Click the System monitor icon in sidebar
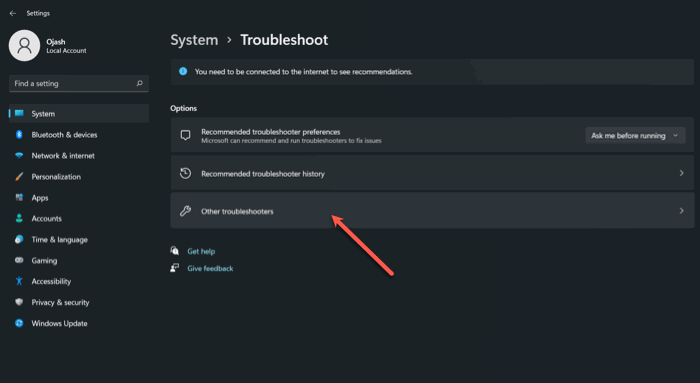Image resolution: width=700 pixels, height=383 pixels. coord(19,113)
